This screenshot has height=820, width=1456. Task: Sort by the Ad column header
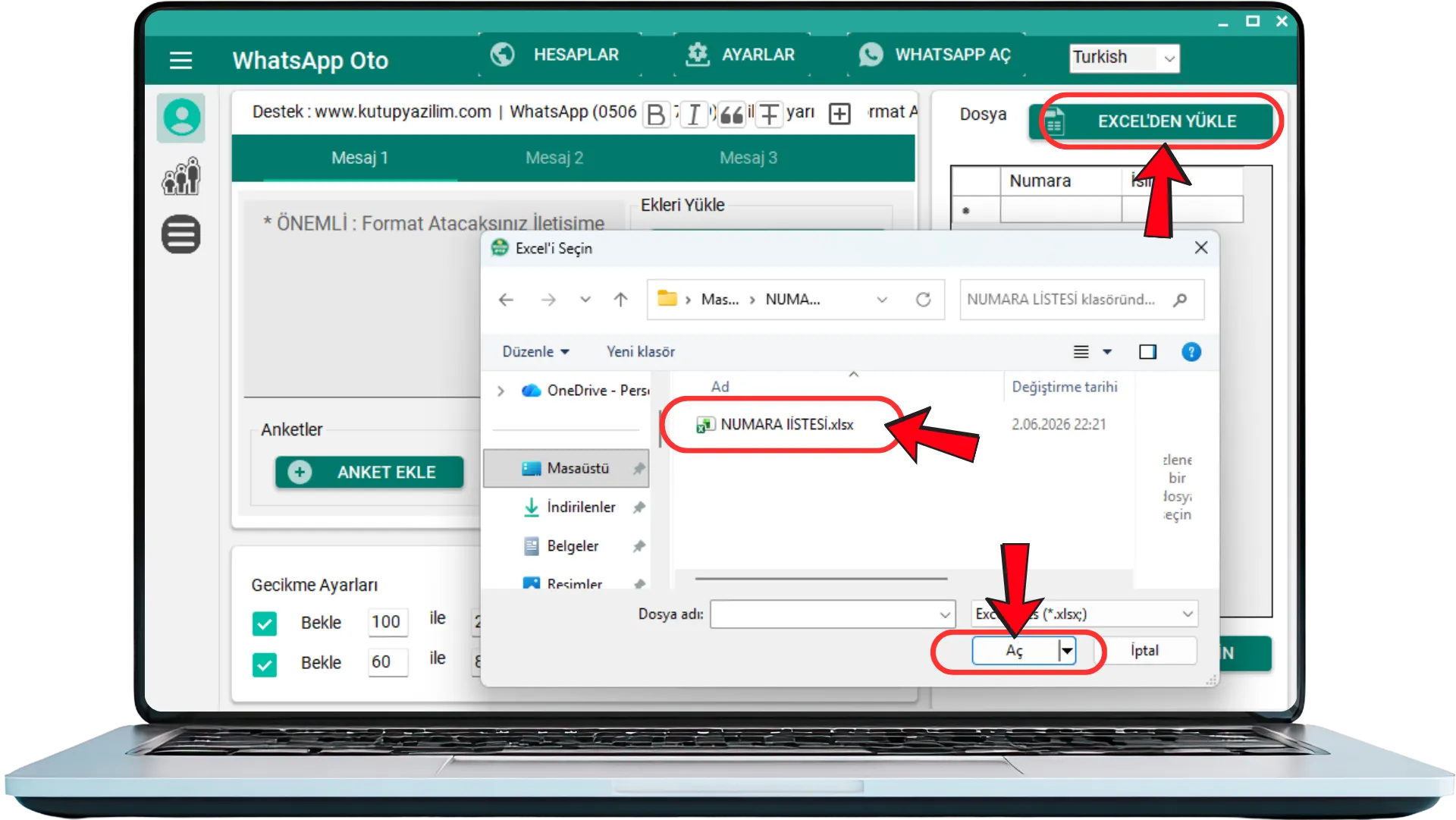[720, 387]
